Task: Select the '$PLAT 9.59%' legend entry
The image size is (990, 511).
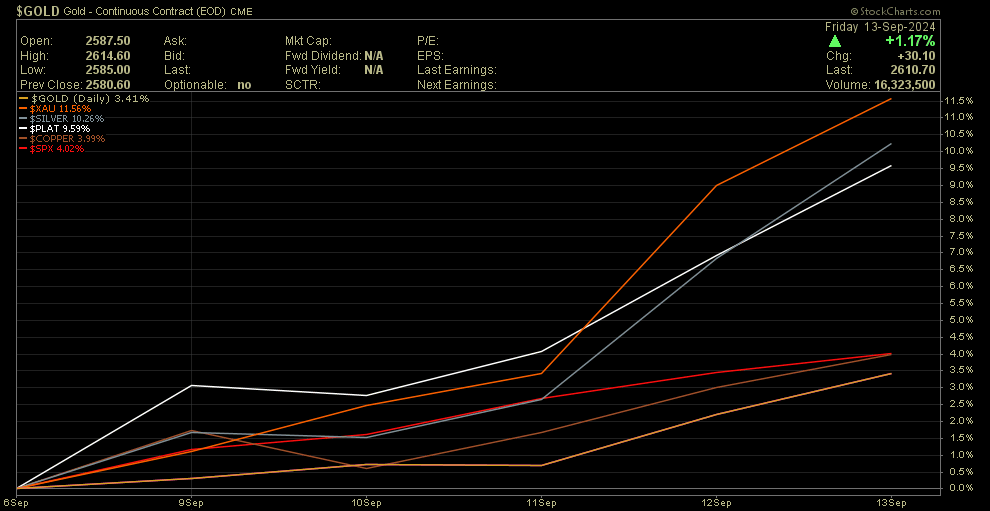Action: (55, 129)
